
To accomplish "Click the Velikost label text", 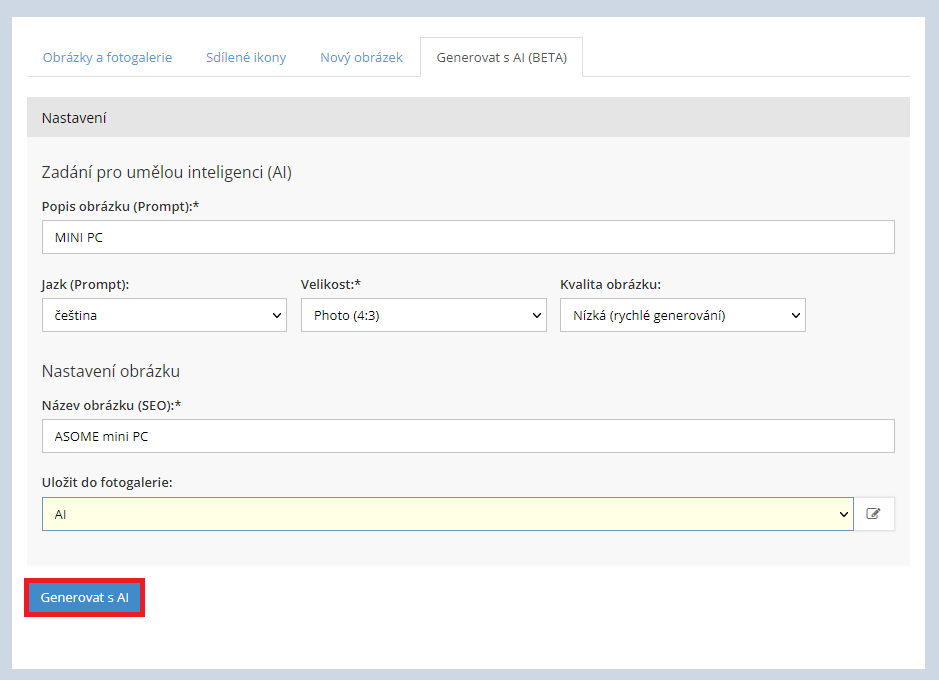I will [x=330, y=284].
